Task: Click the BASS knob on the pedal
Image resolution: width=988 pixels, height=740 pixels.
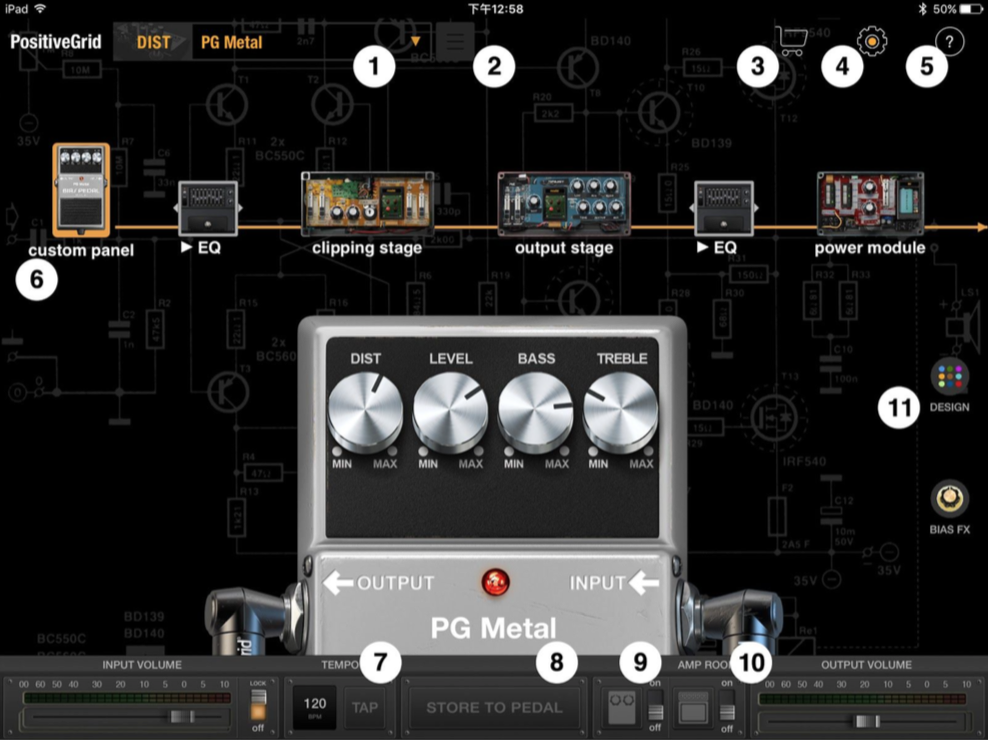Action: [x=536, y=411]
